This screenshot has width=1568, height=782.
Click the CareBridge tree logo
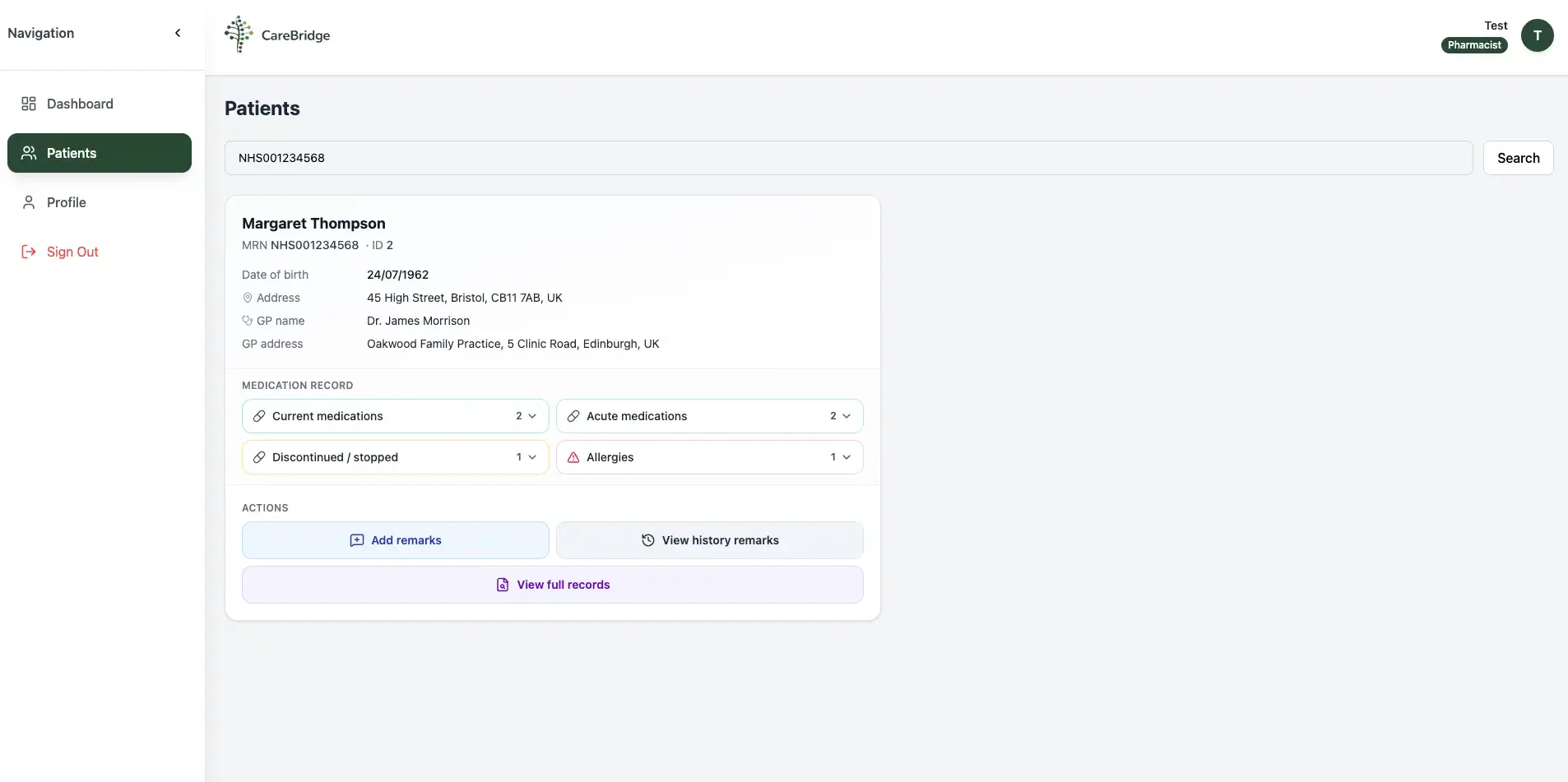pos(239,35)
